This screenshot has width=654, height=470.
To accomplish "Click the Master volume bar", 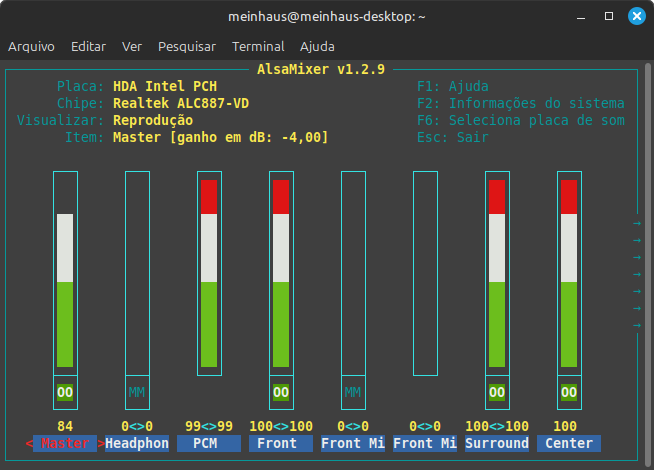I will 65,273.
